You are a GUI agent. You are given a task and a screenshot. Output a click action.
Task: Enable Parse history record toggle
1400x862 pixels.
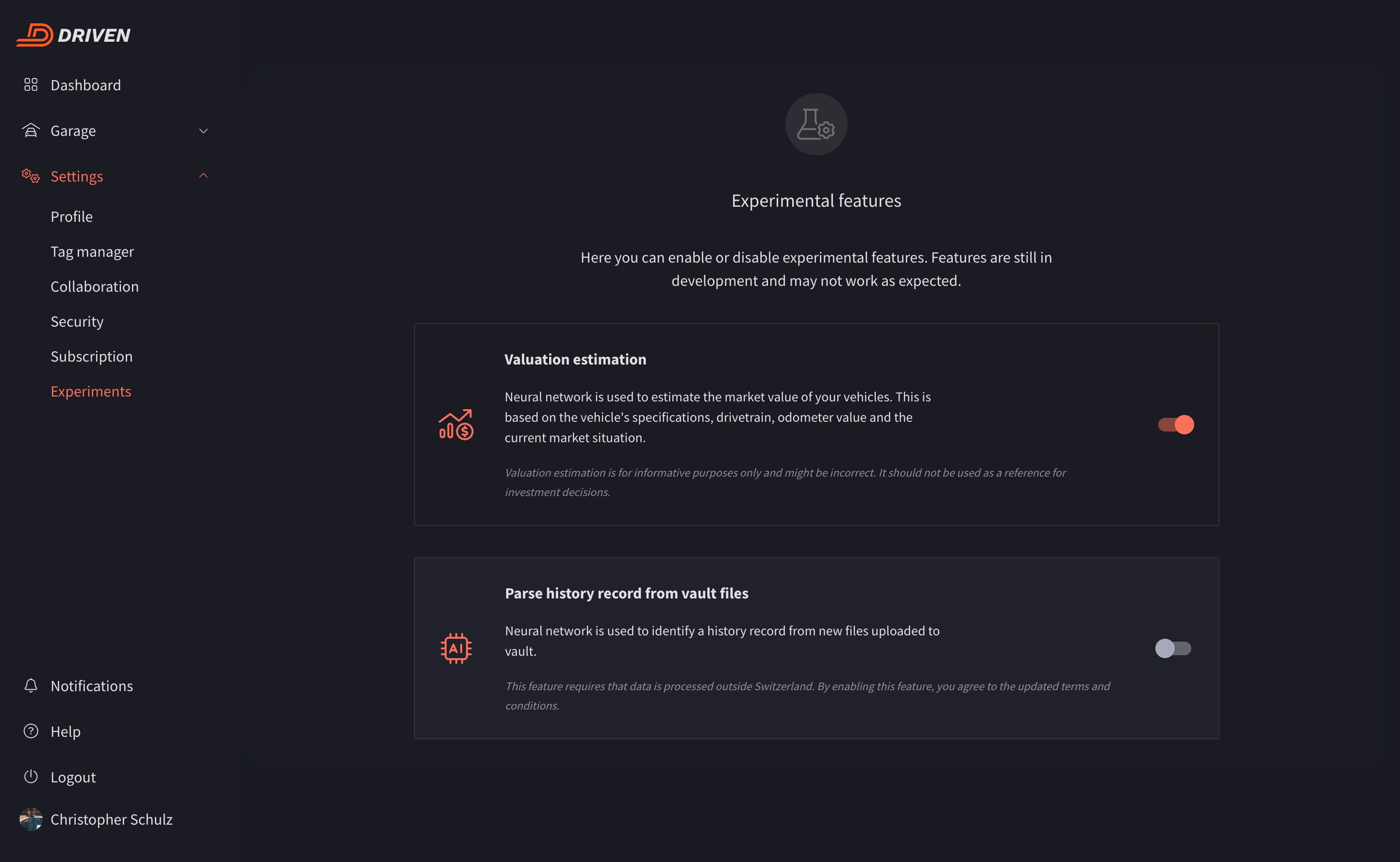[x=1172, y=648]
